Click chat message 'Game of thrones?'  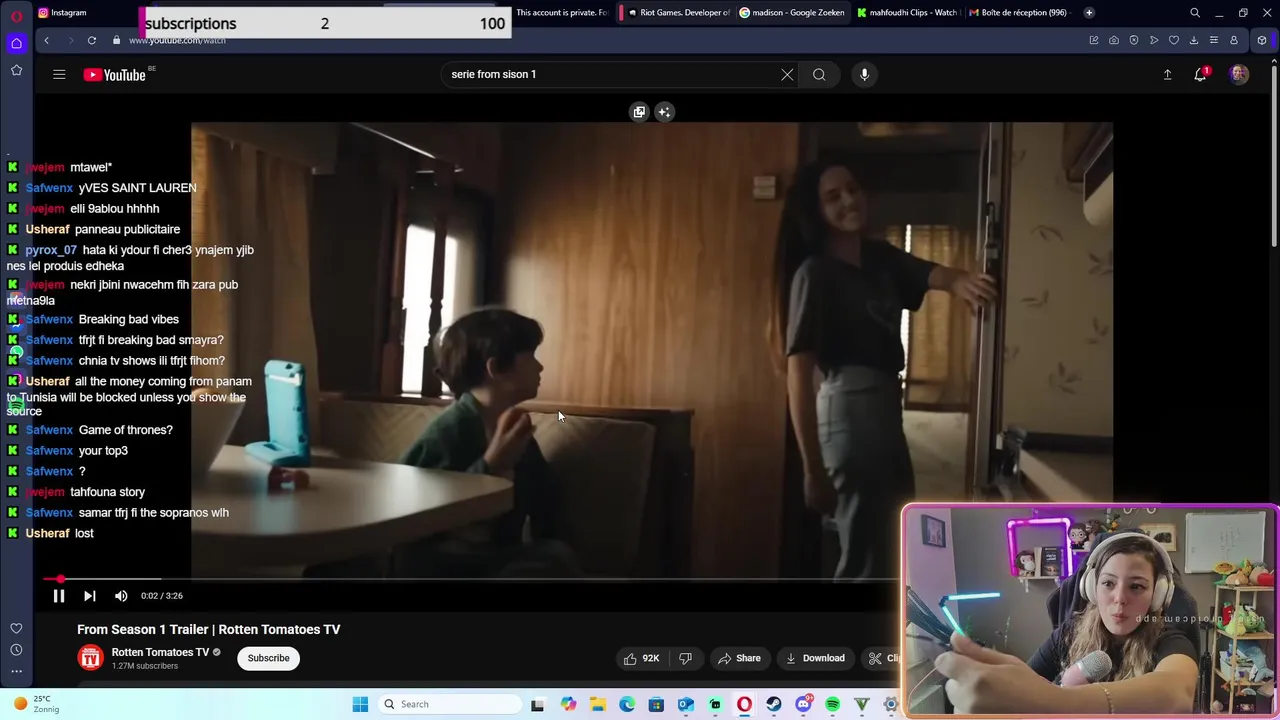tap(126, 430)
